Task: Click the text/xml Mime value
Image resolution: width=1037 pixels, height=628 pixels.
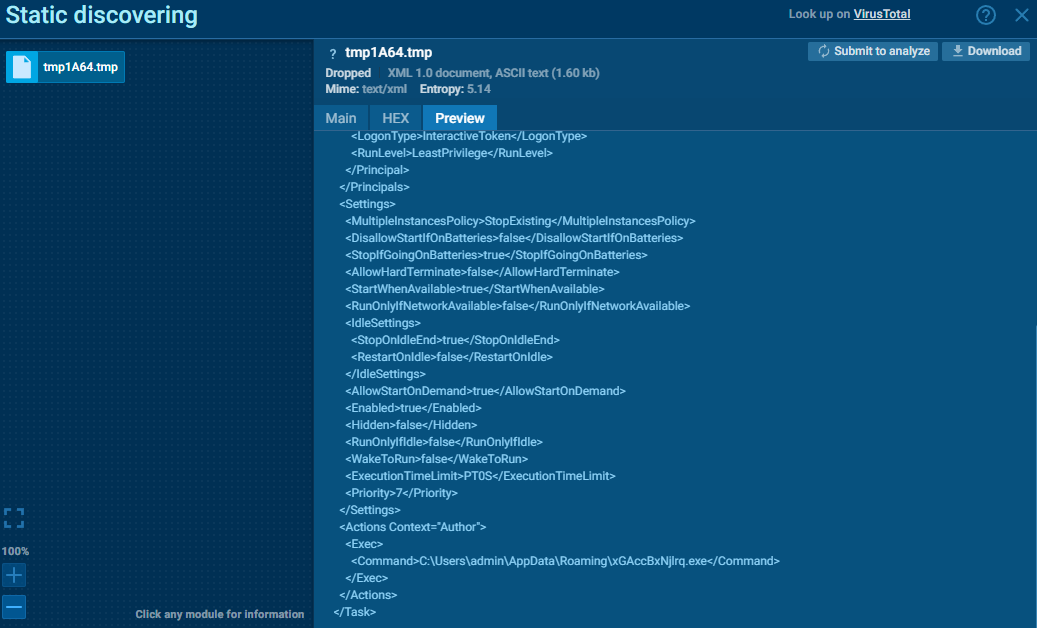Action: 386,89
